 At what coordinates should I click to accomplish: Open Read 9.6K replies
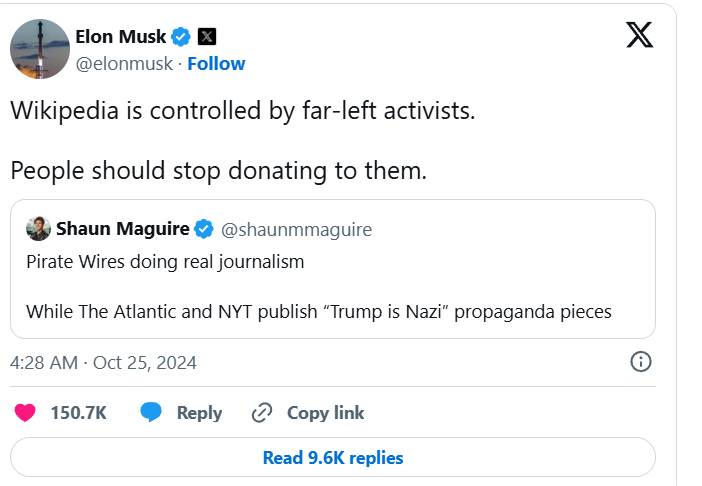pos(332,458)
